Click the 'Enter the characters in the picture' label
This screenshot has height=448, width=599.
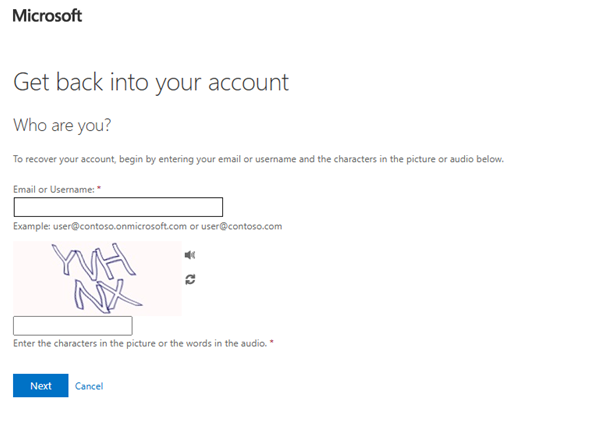[x=140, y=343]
